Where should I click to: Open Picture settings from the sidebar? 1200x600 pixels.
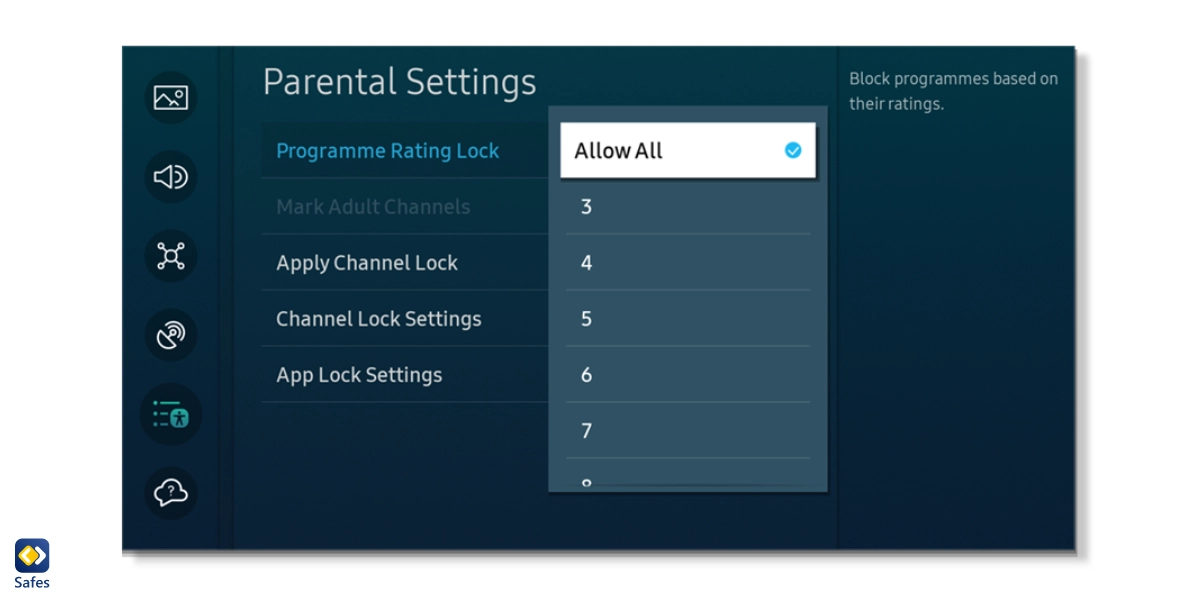click(x=170, y=98)
